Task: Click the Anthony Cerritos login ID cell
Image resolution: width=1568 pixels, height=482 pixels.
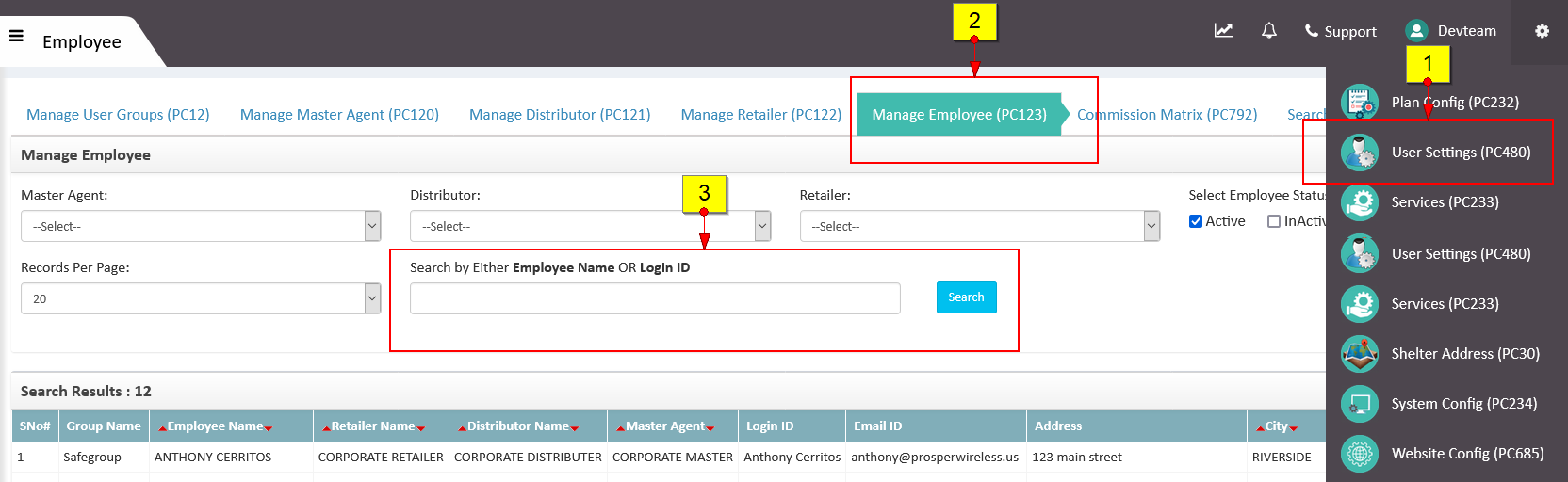Action: pyautogui.click(x=792, y=458)
